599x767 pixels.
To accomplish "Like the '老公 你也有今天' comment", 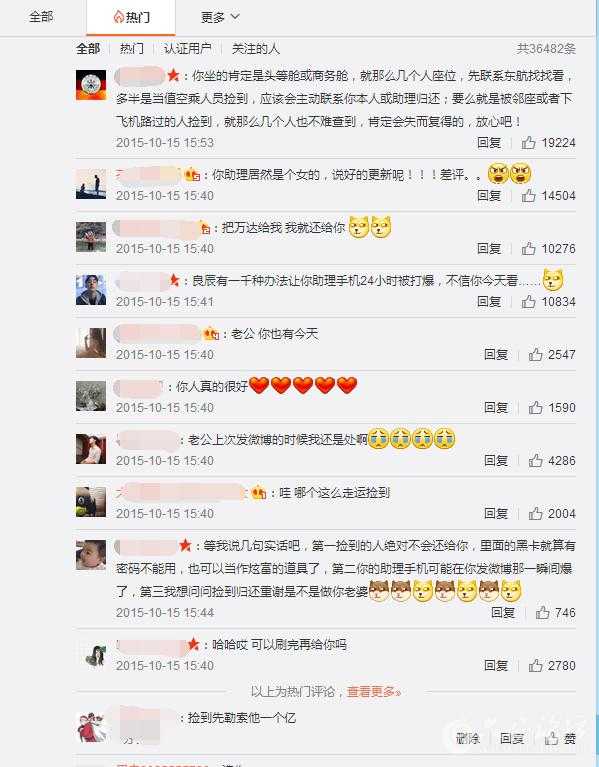I will (x=535, y=355).
